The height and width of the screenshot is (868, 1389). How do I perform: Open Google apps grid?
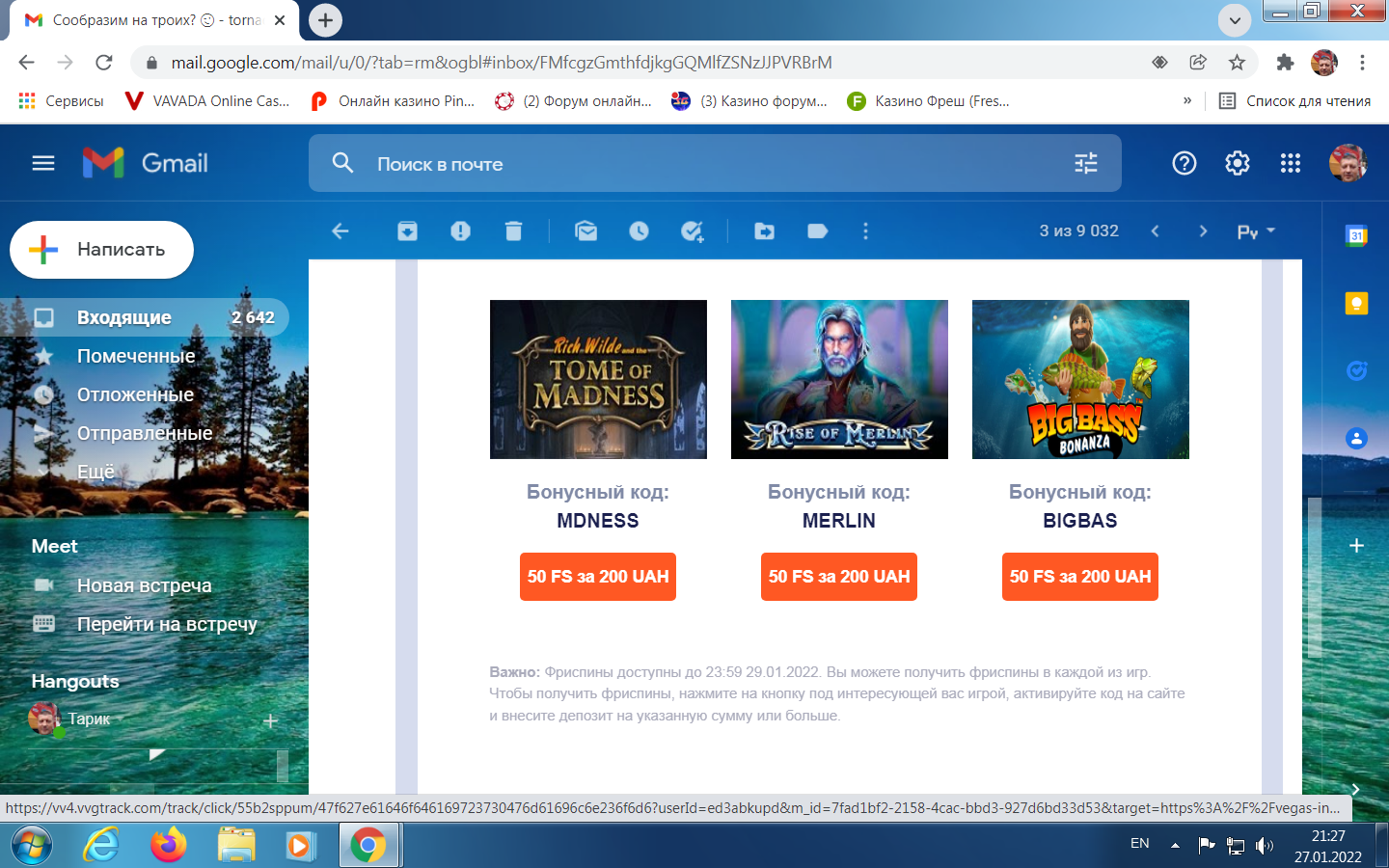pyautogui.click(x=1291, y=163)
